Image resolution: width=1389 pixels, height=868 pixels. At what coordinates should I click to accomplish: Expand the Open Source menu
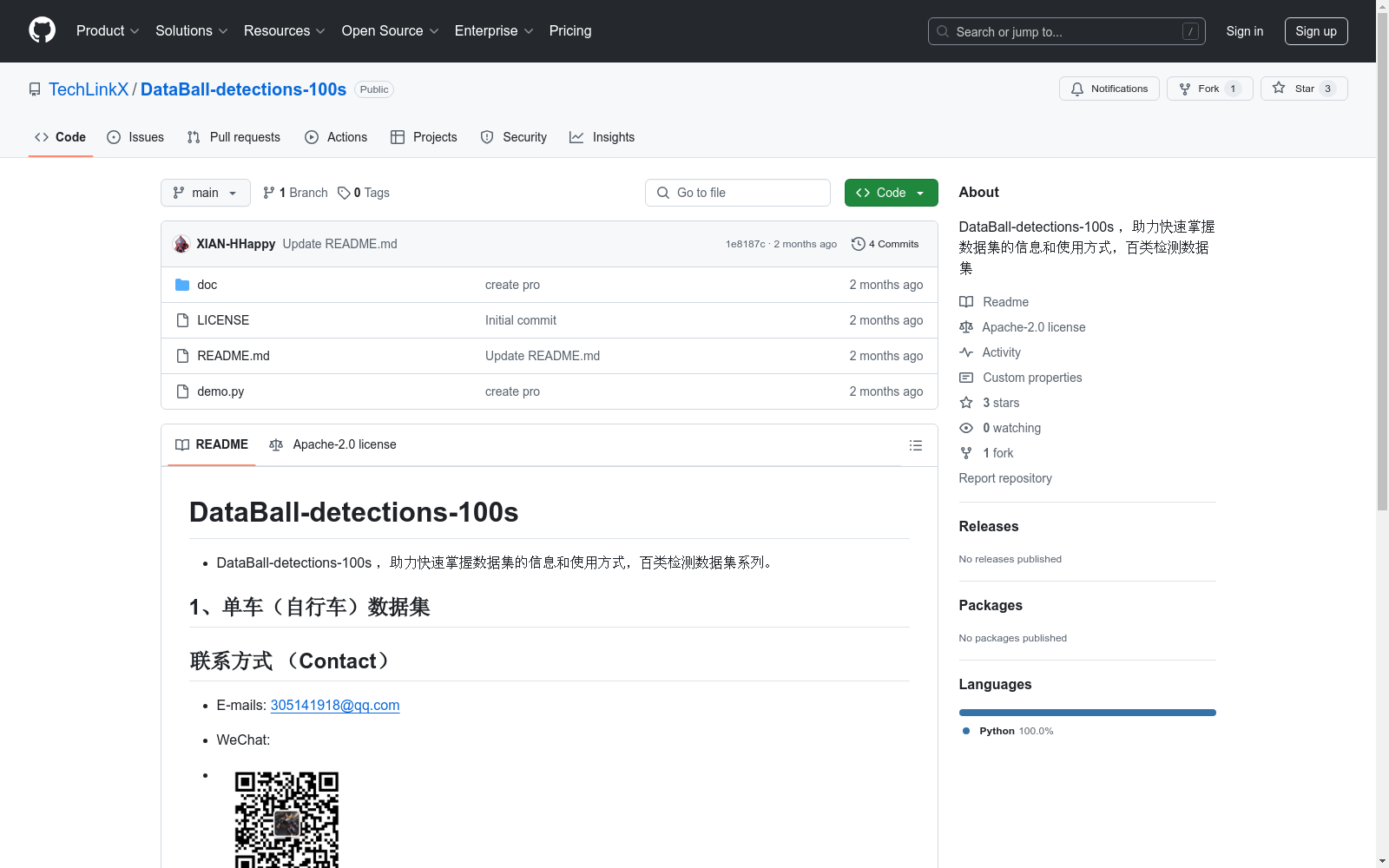[x=391, y=31]
